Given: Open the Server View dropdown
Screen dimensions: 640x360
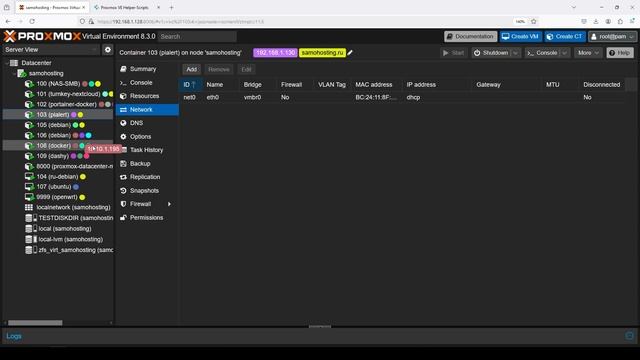Looking at the screenshot, I should [x=51, y=49].
